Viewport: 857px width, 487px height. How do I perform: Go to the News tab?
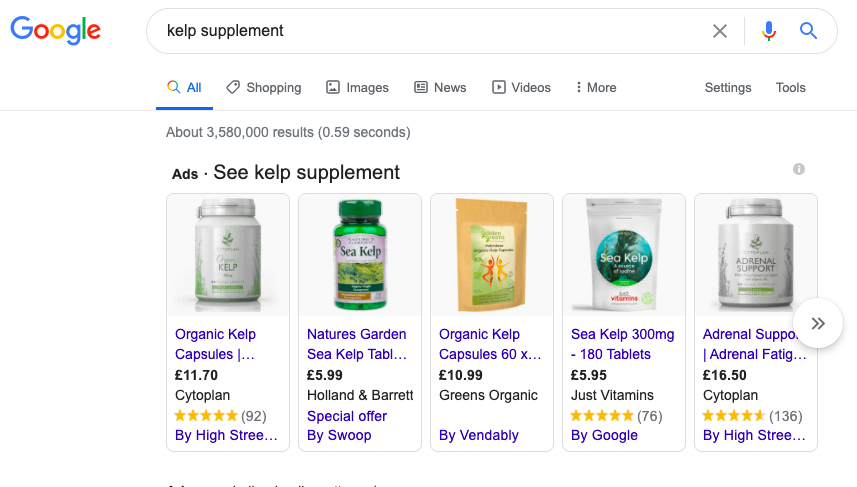(440, 88)
